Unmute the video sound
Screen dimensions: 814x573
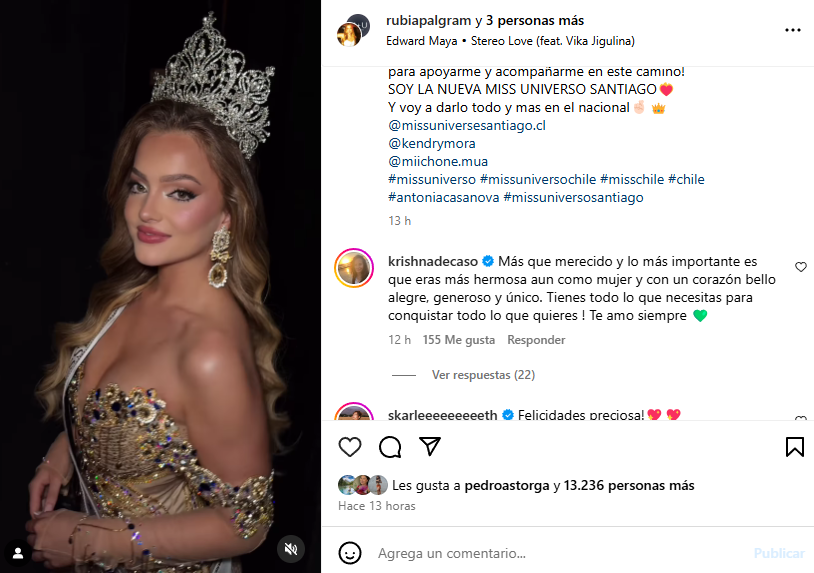pos(291,548)
